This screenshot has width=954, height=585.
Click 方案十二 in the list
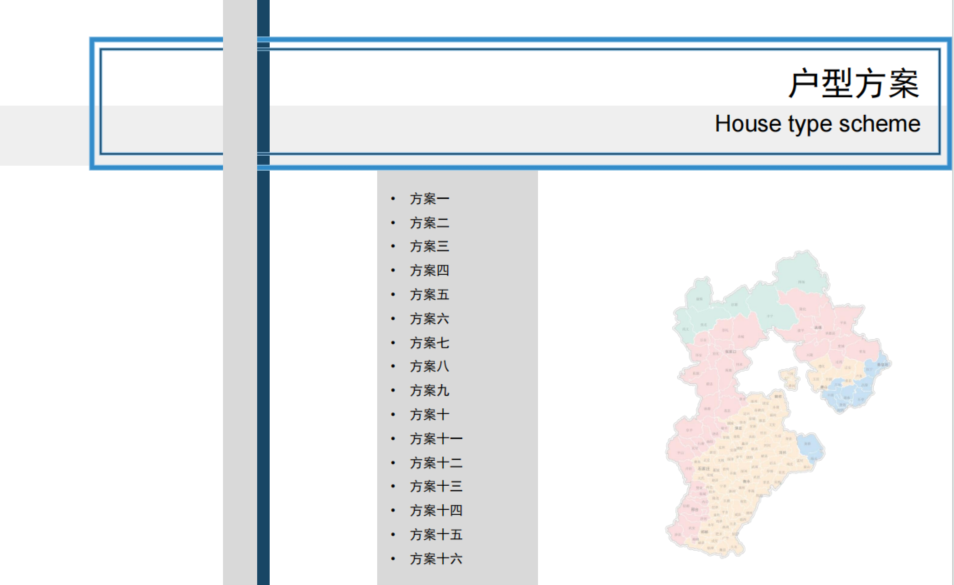click(436, 463)
